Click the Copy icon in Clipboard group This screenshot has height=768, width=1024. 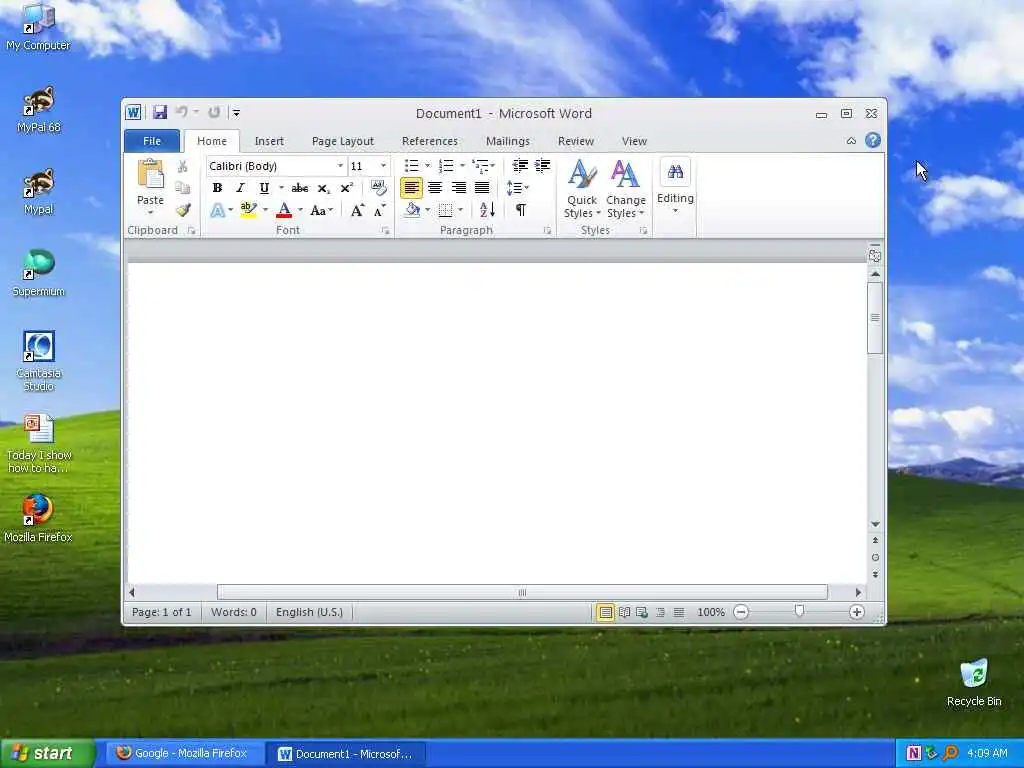click(x=183, y=188)
